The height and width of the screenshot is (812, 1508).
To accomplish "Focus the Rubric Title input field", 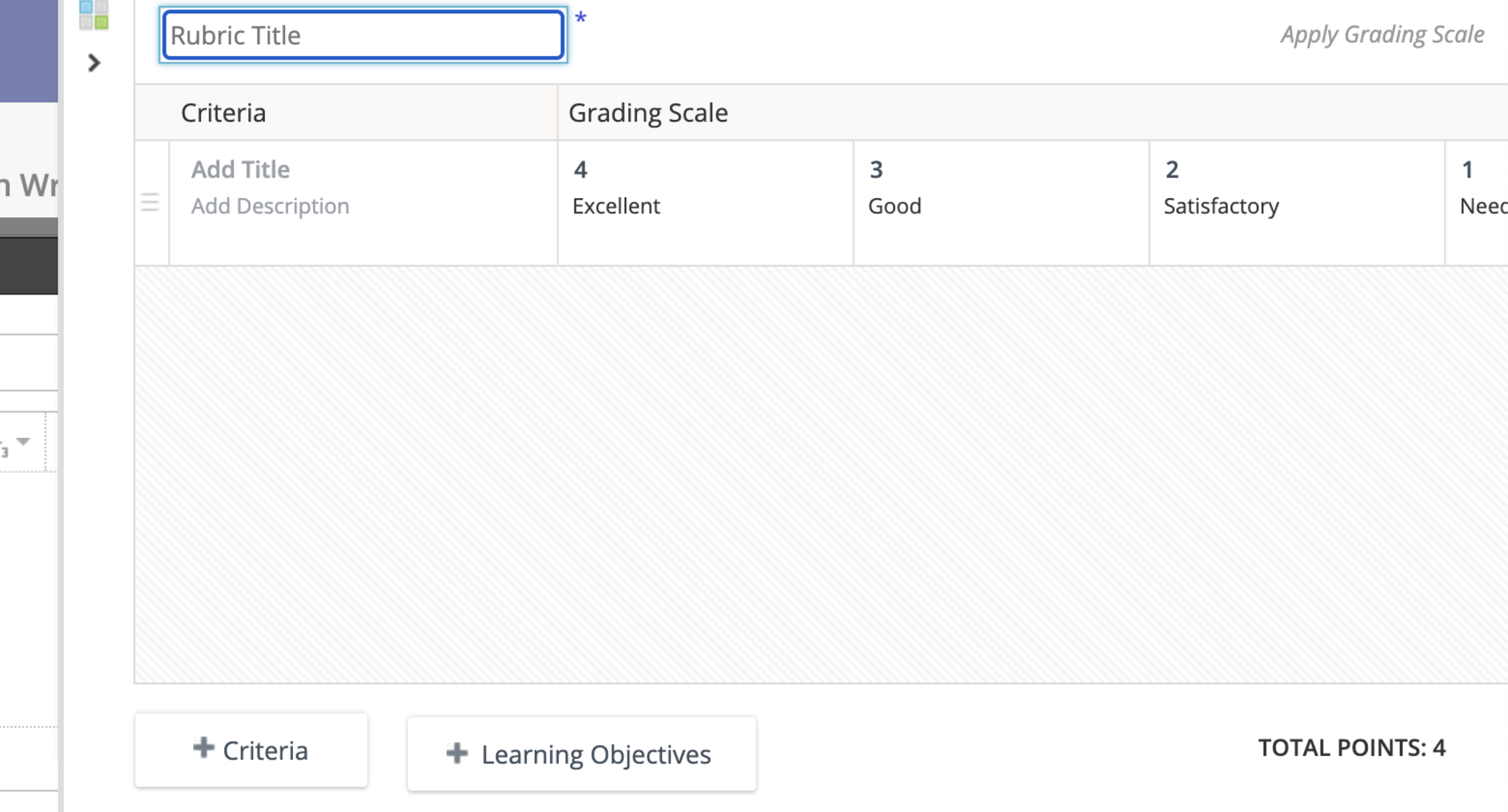I will click(363, 35).
